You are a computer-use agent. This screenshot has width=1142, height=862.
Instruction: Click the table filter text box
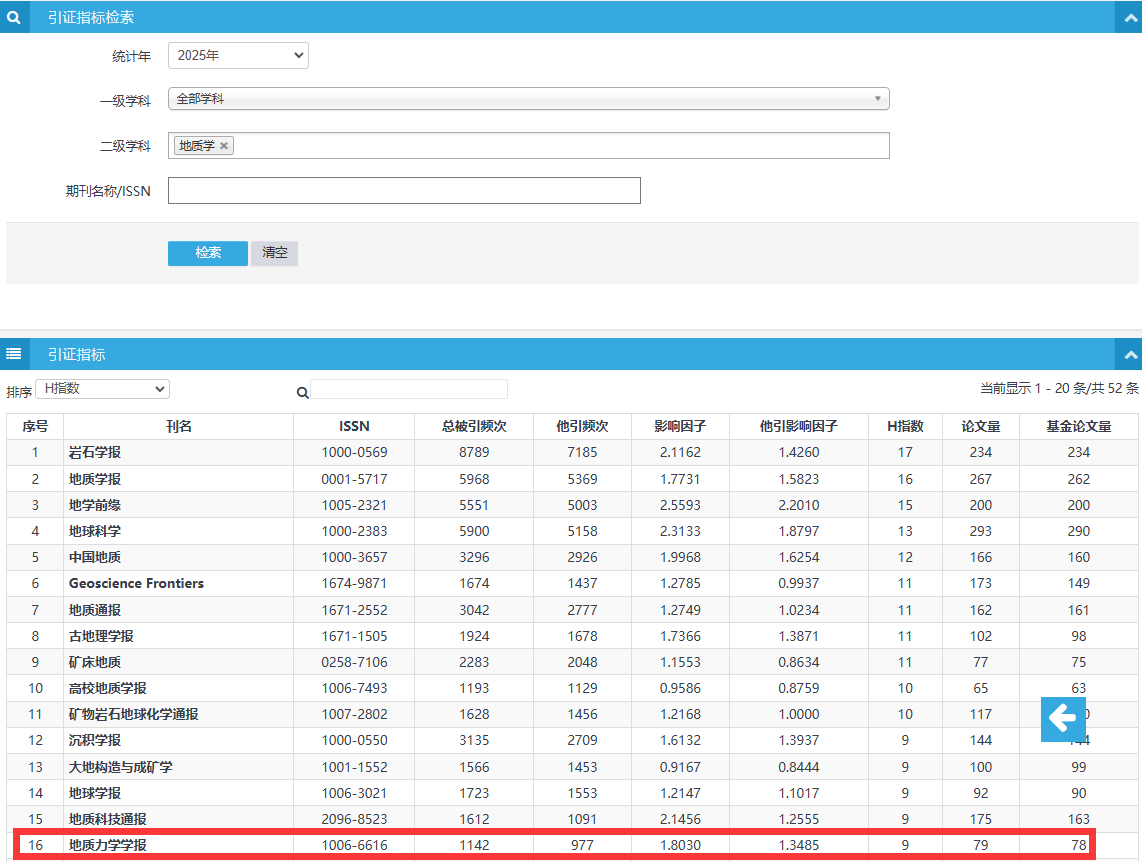(409, 390)
